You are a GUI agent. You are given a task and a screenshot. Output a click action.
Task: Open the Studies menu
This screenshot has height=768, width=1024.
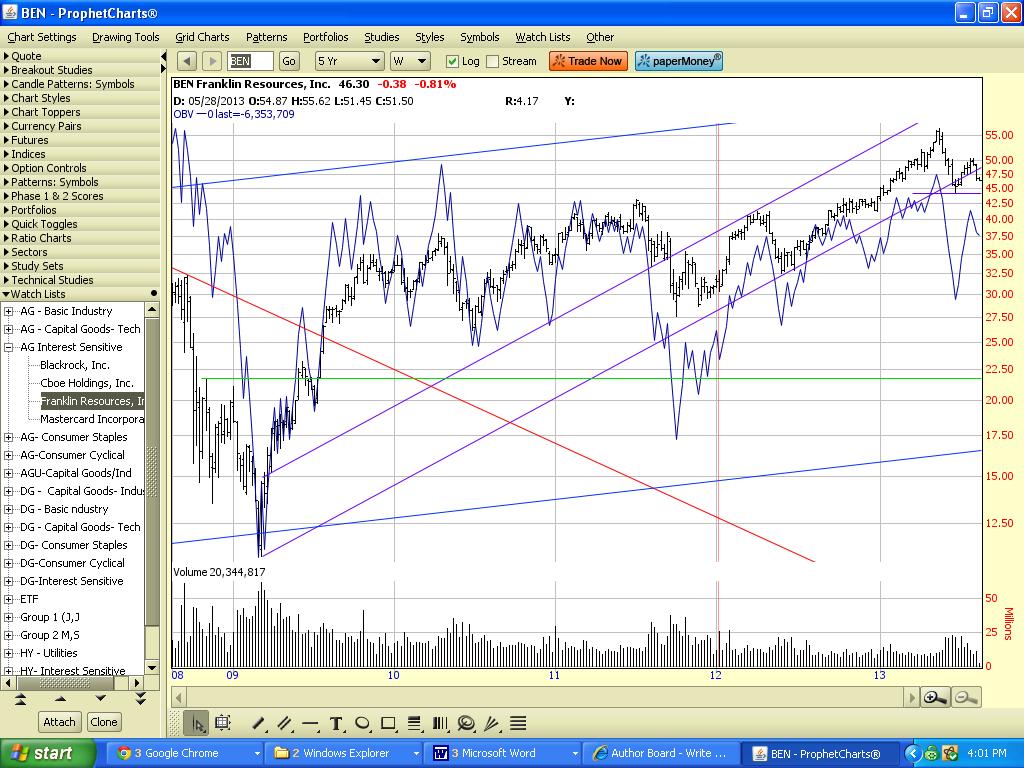point(381,37)
